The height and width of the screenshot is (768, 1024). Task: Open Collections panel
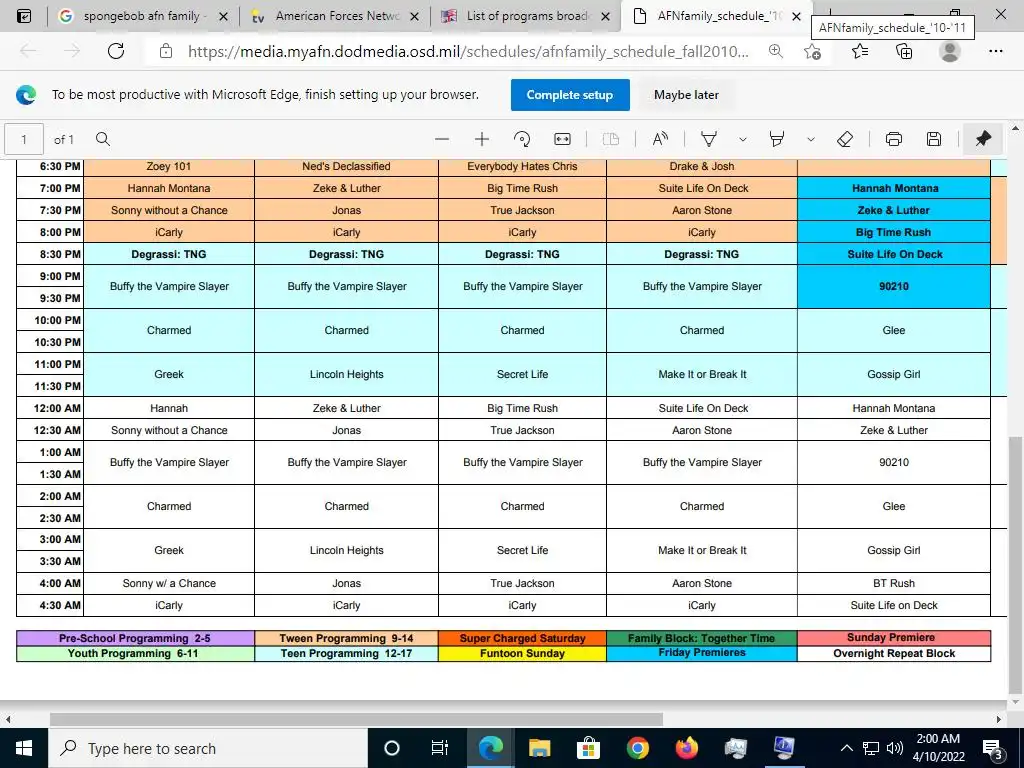pos(904,51)
